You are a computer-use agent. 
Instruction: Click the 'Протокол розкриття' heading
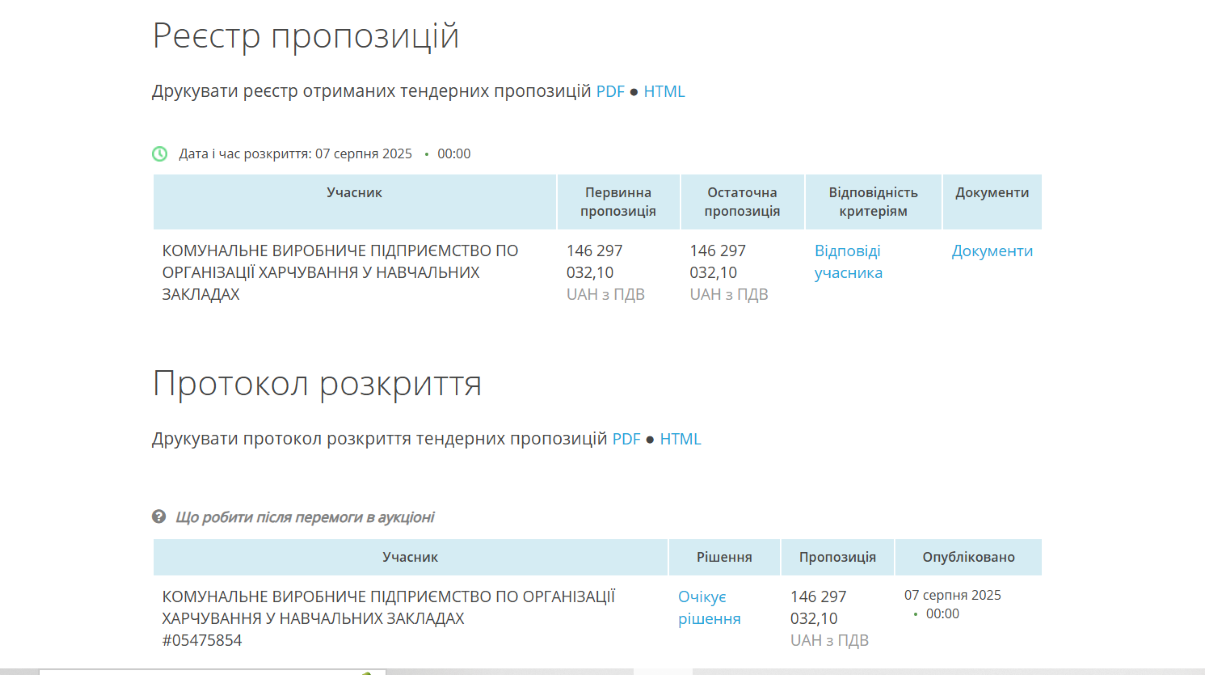pos(316,384)
